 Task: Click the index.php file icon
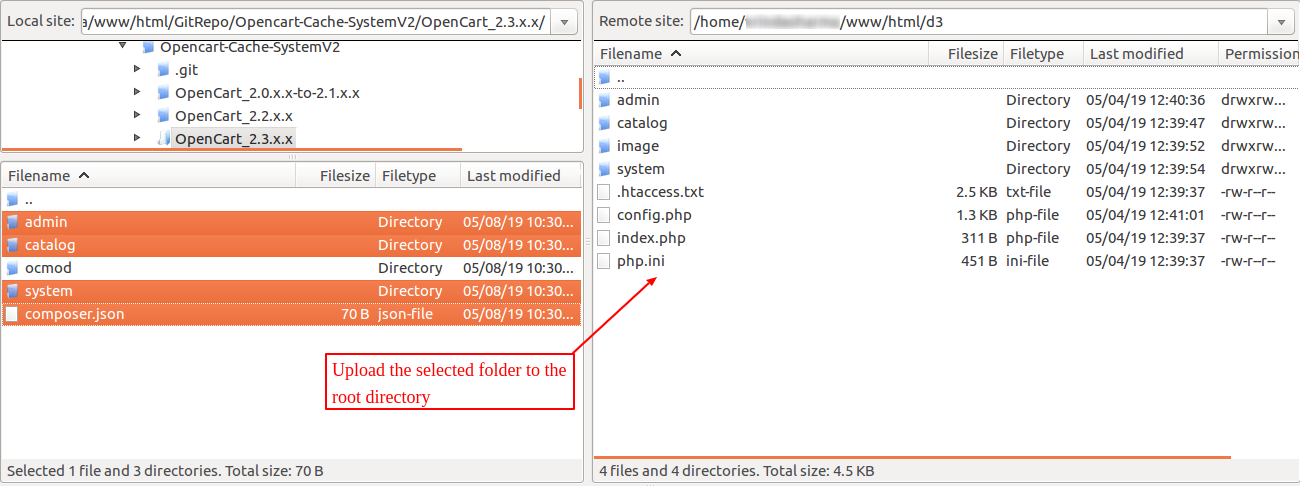coord(603,237)
